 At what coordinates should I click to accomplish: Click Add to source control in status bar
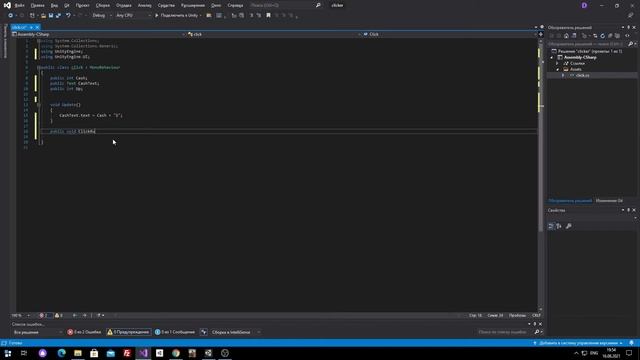[x=578, y=343]
